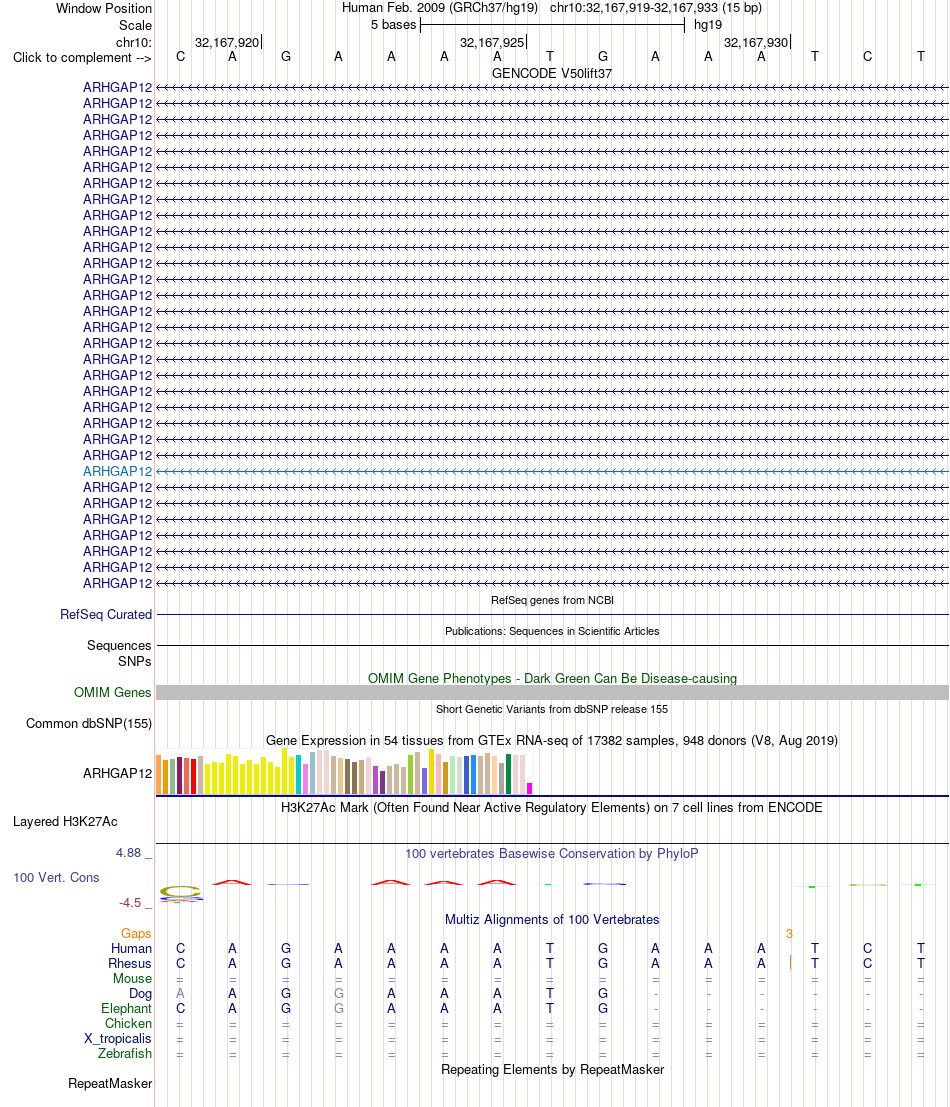Click the Zebrafish species label
The width and height of the screenshot is (950, 1107).
pyautogui.click(x=125, y=1054)
